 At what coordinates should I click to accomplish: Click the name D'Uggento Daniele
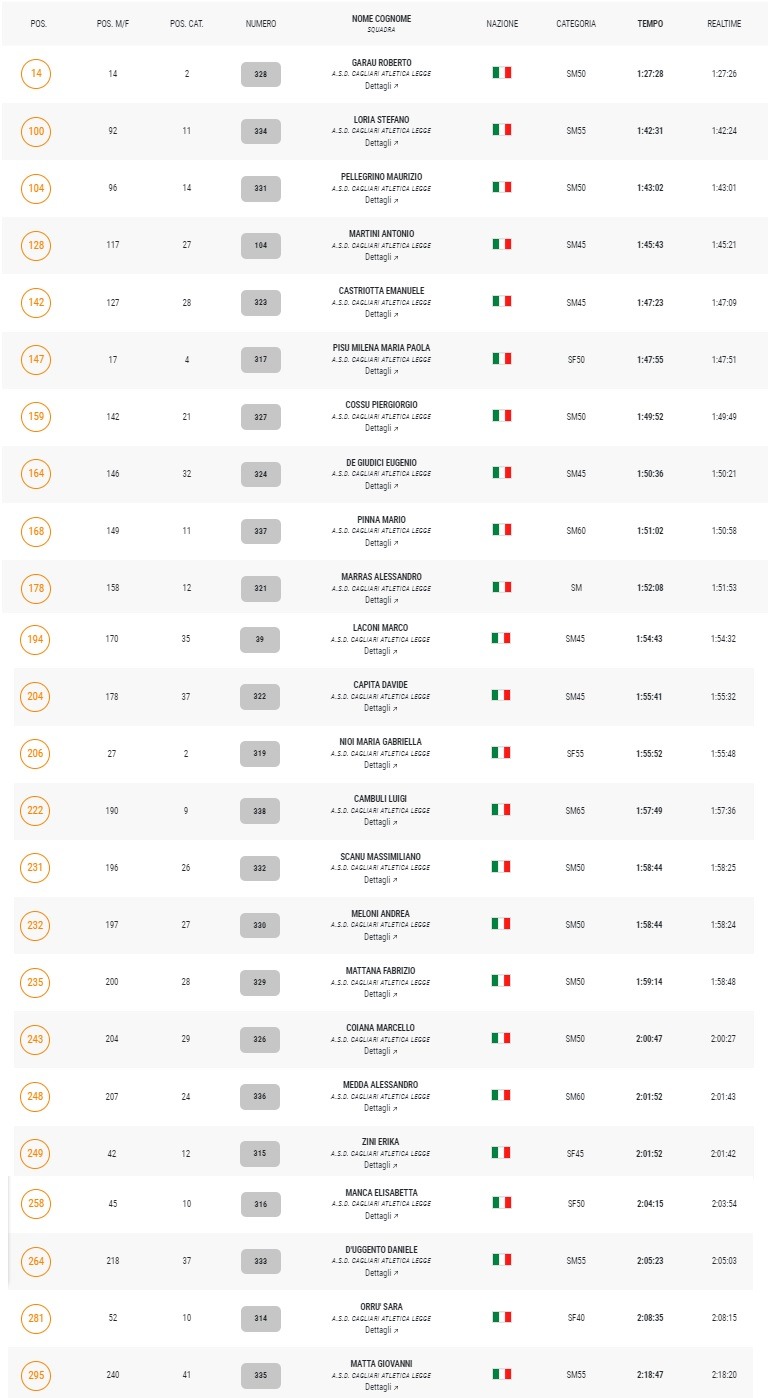(381, 1250)
